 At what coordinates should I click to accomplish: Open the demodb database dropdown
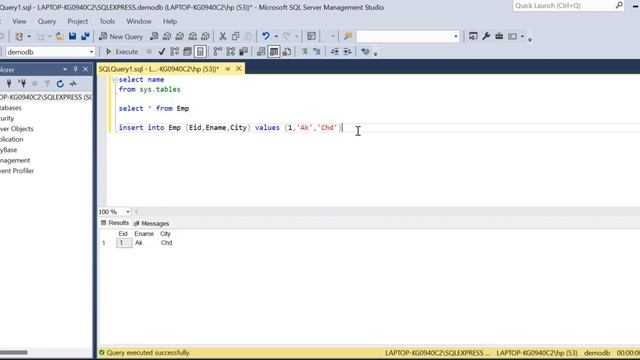[91, 52]
